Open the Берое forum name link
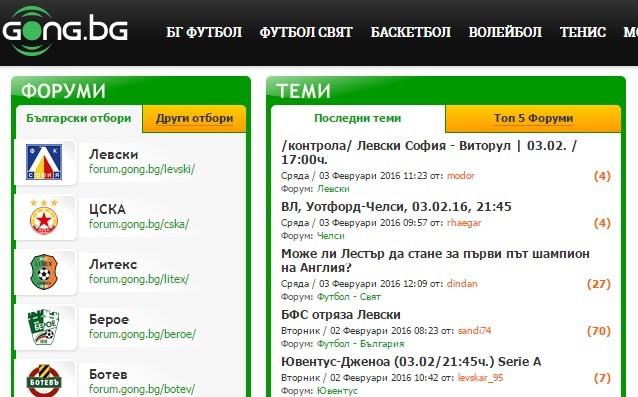Viewport: 638px width, 397px height. 109,320
